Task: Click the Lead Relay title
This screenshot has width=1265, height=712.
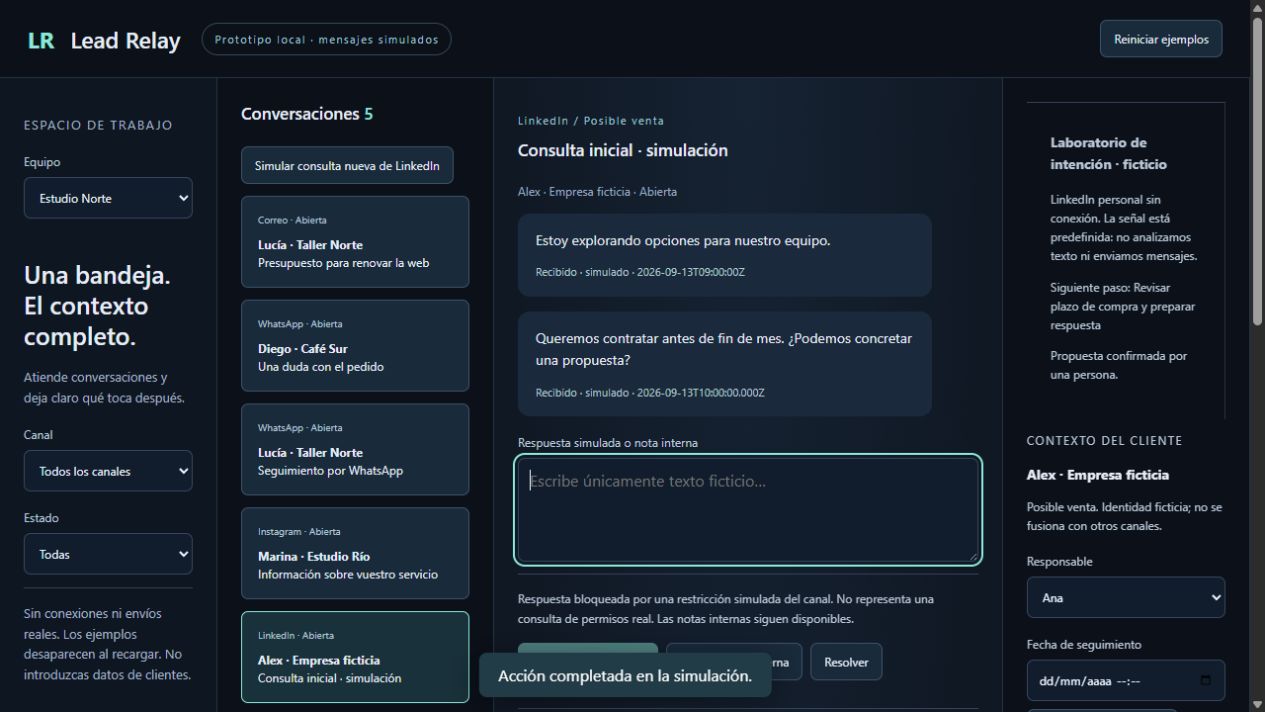Action: [x=126, y=41]
